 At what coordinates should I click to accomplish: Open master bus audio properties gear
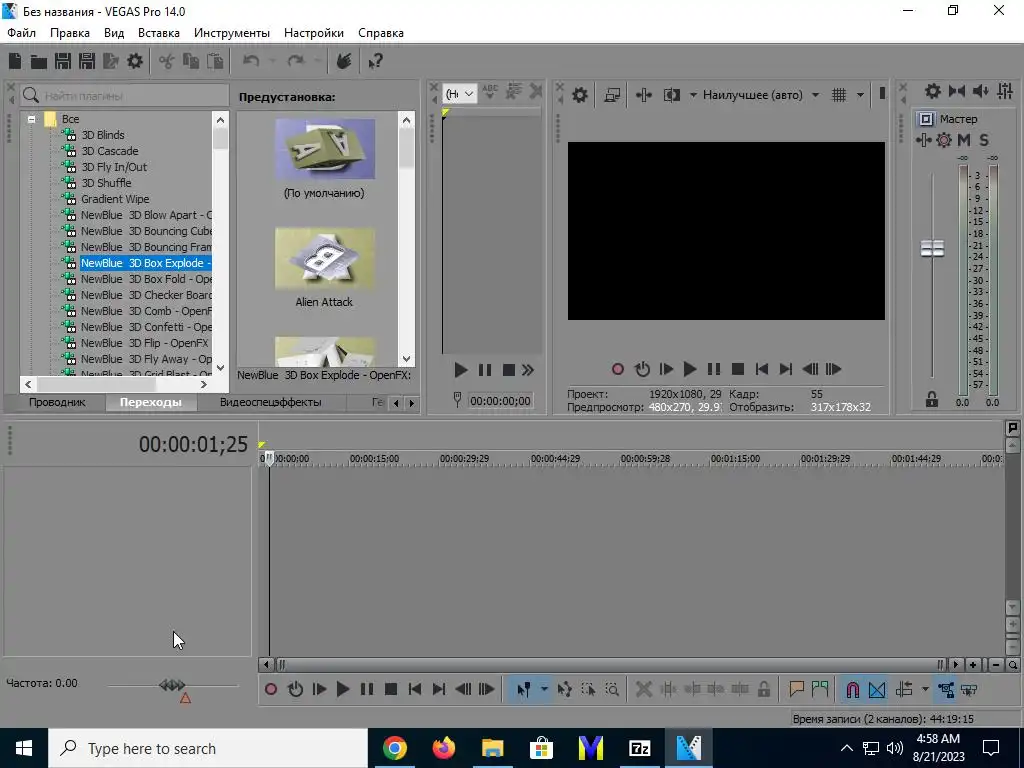[933, 91]
